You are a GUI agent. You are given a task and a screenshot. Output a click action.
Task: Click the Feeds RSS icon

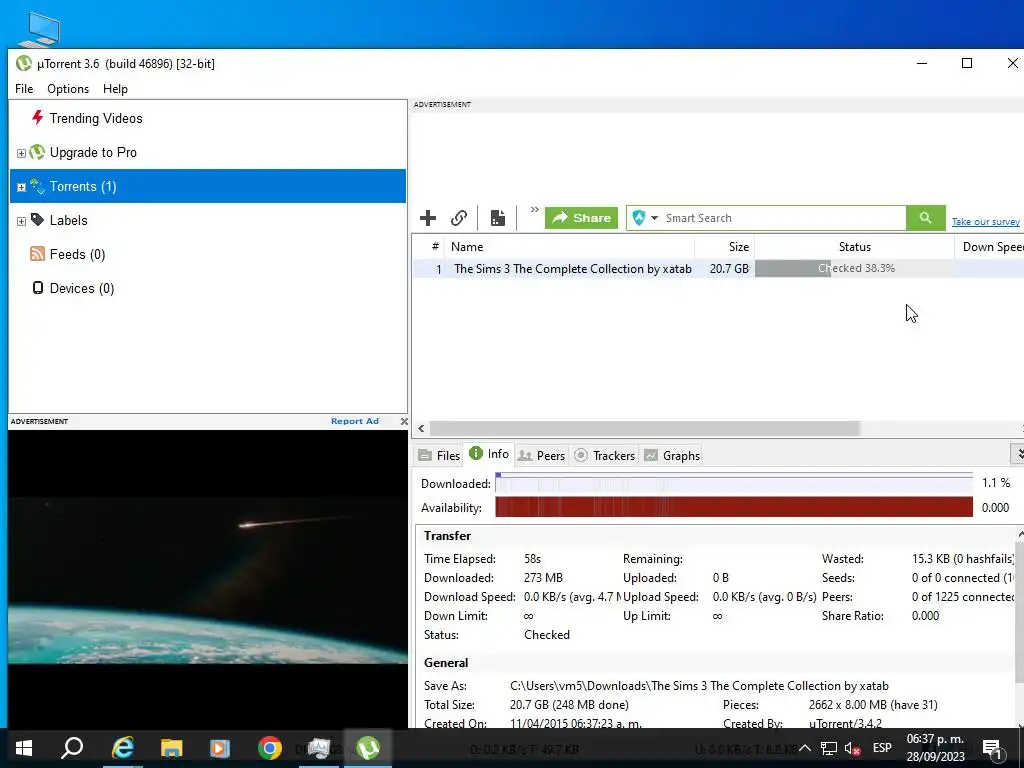point(37,253)
